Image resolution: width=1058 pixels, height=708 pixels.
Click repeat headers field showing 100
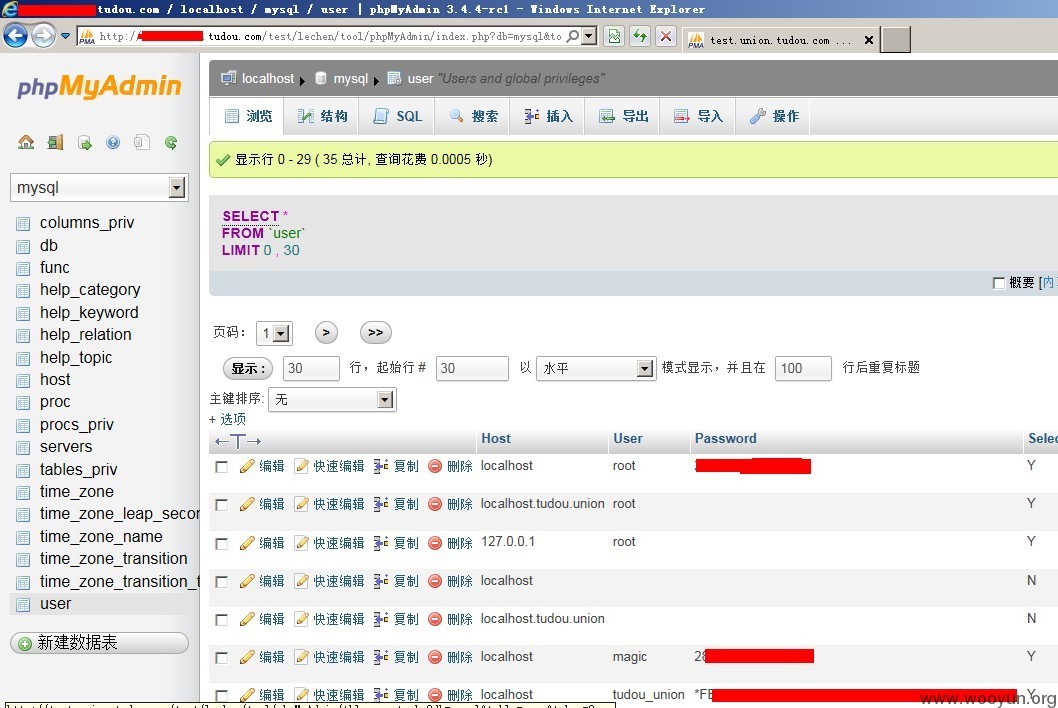[803, 369]
